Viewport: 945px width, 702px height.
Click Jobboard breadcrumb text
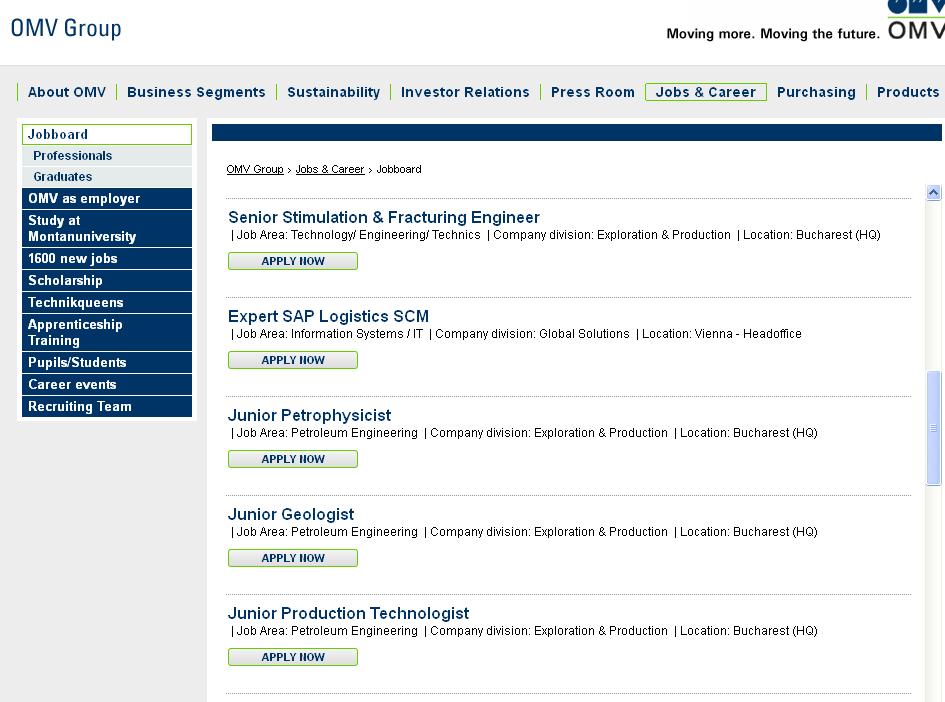399,169
